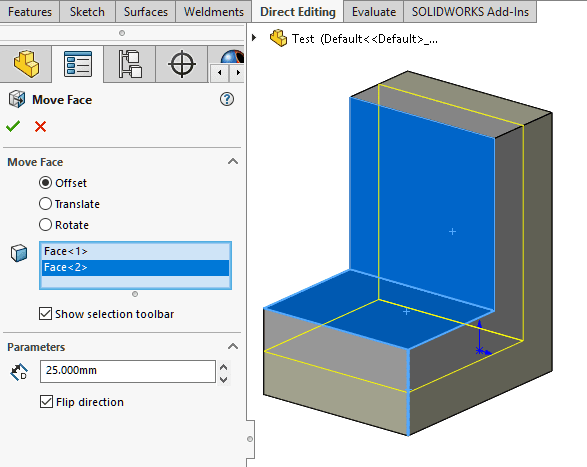Switch to the Evaluate tab

pos(374,12)
